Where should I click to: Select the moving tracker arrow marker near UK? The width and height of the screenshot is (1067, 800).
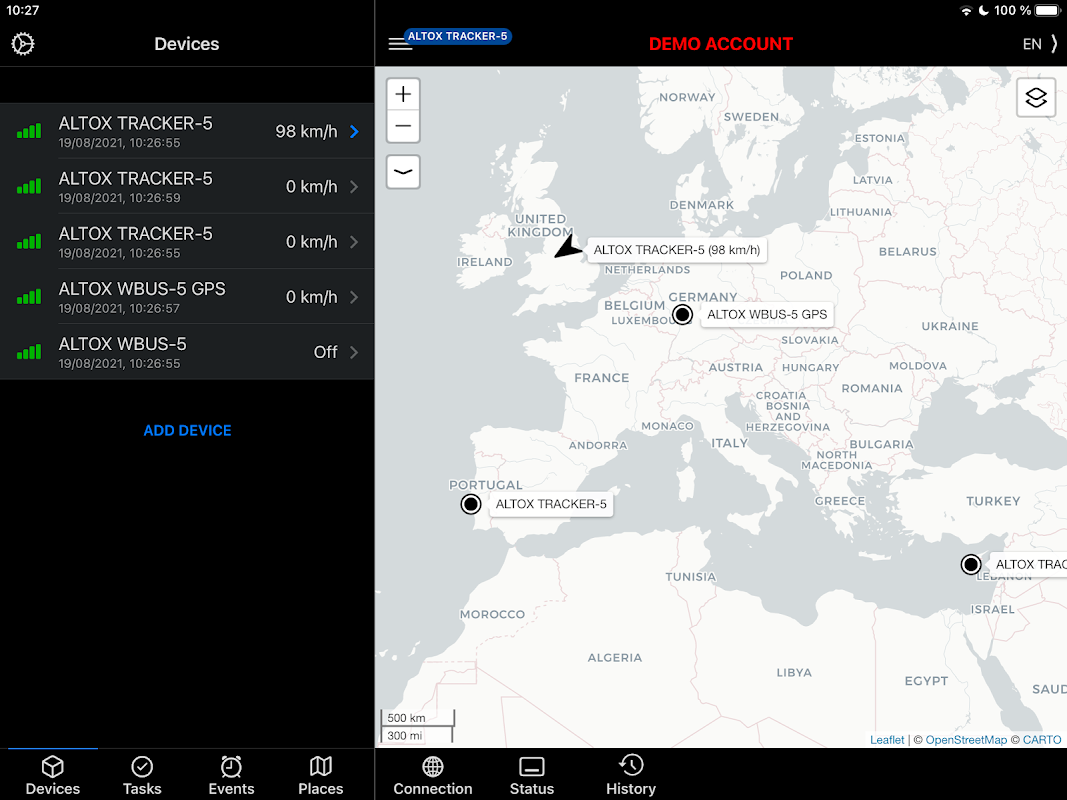(x=568, y=246)
